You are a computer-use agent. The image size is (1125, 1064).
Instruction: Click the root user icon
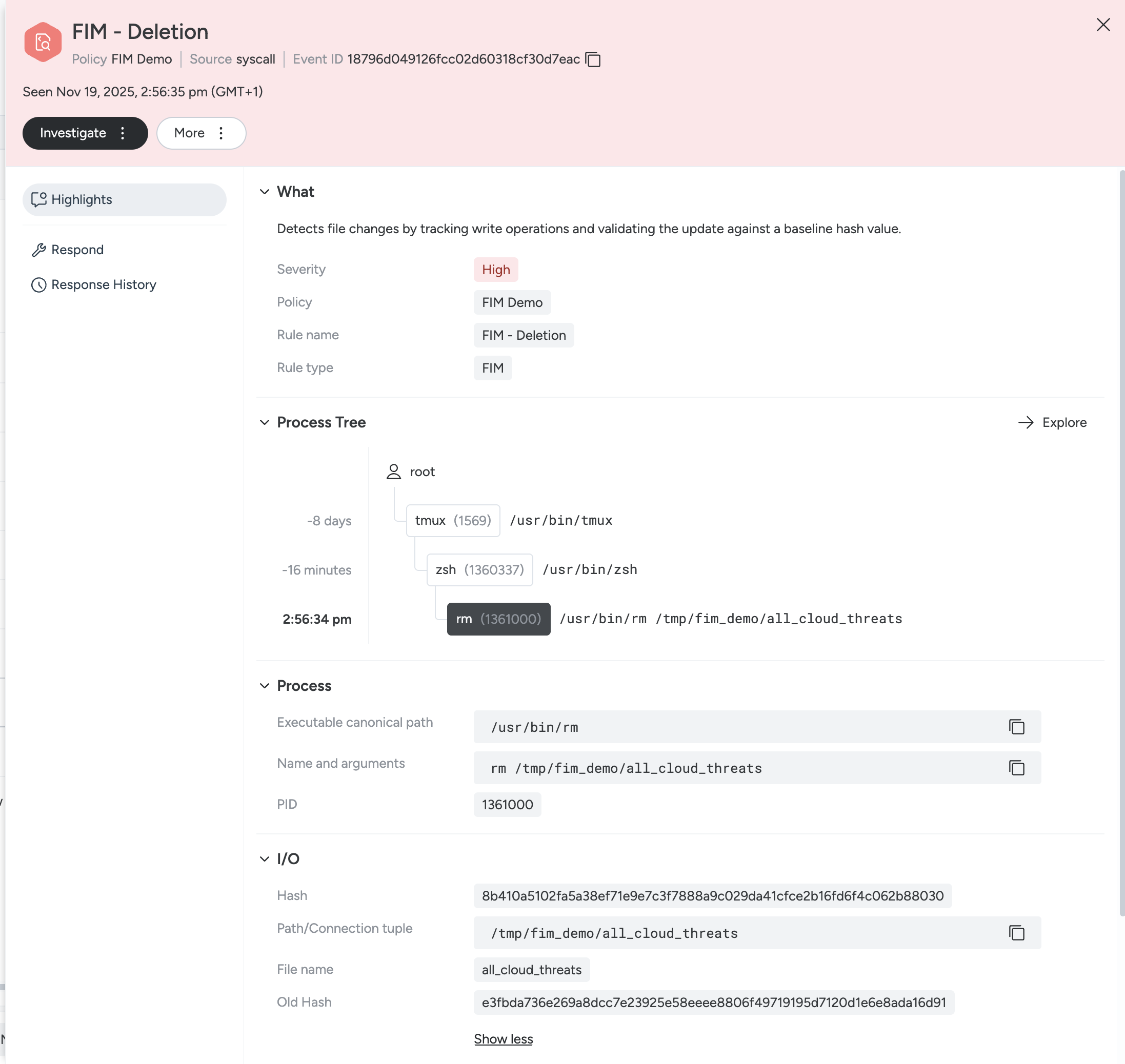point(393,472)
